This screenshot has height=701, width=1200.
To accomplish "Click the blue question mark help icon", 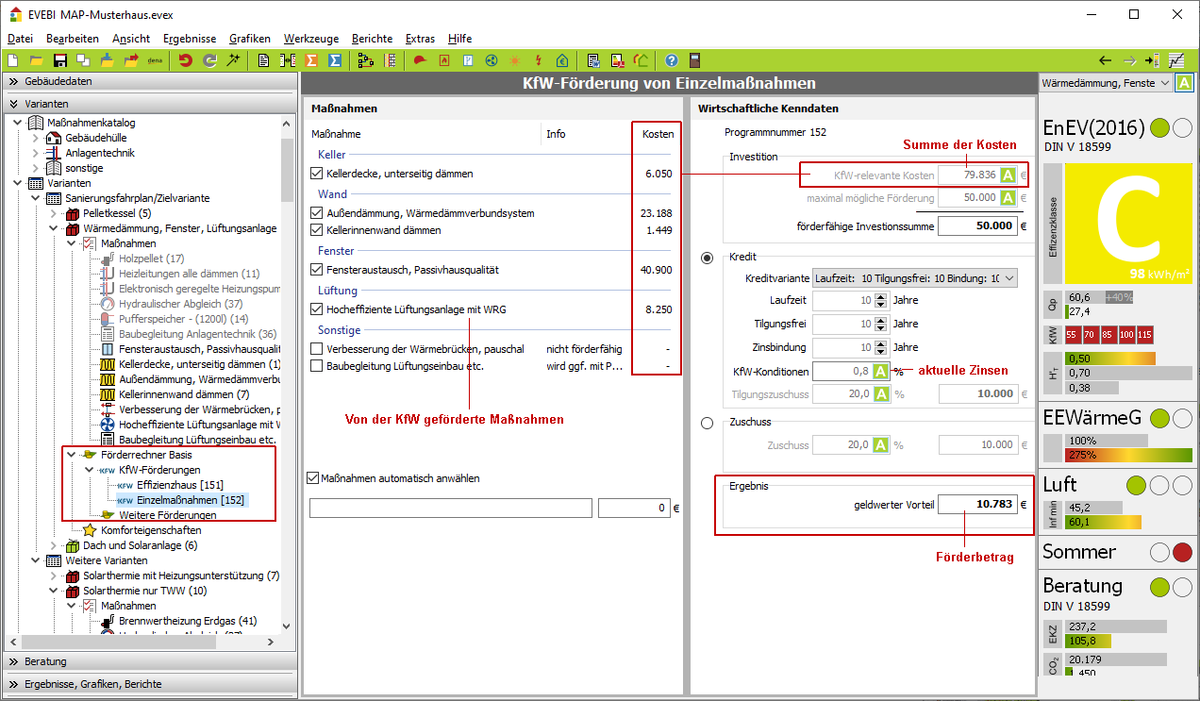I will click(x=671, y=60).
